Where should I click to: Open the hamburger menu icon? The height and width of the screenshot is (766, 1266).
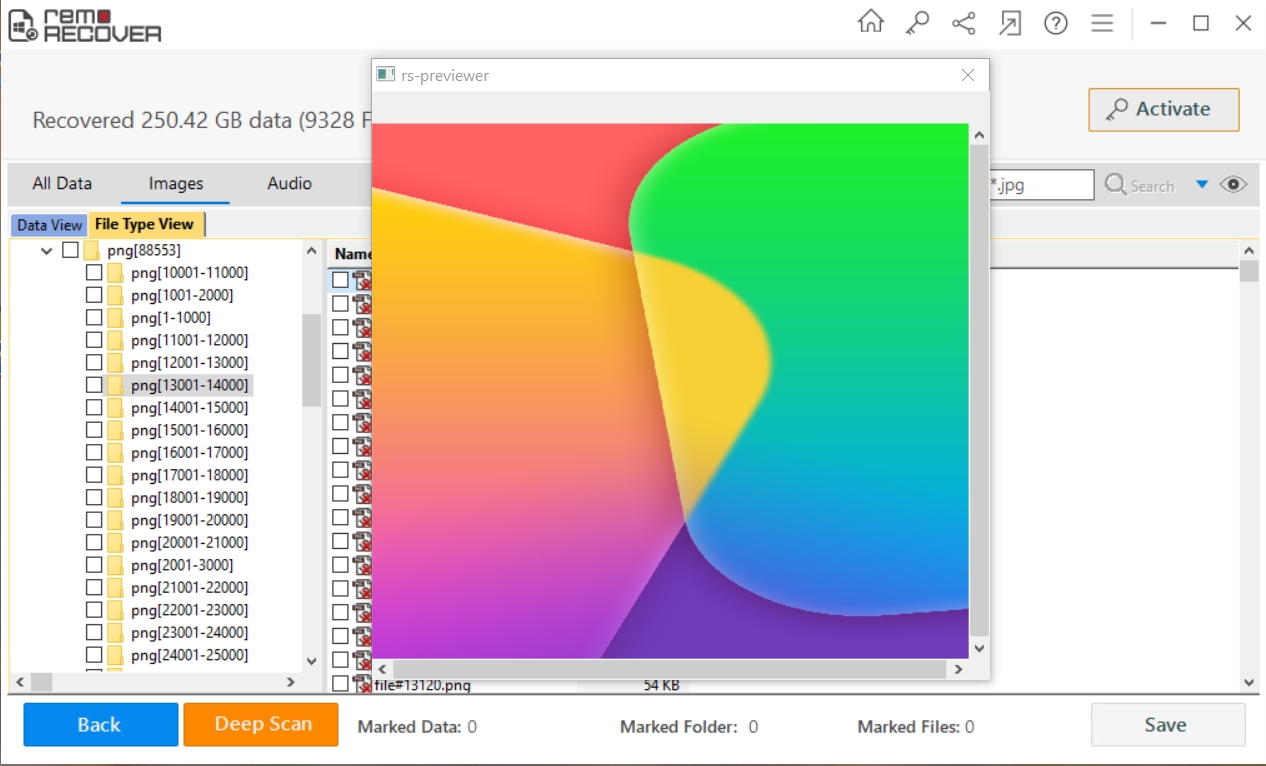coord(1102,23)
